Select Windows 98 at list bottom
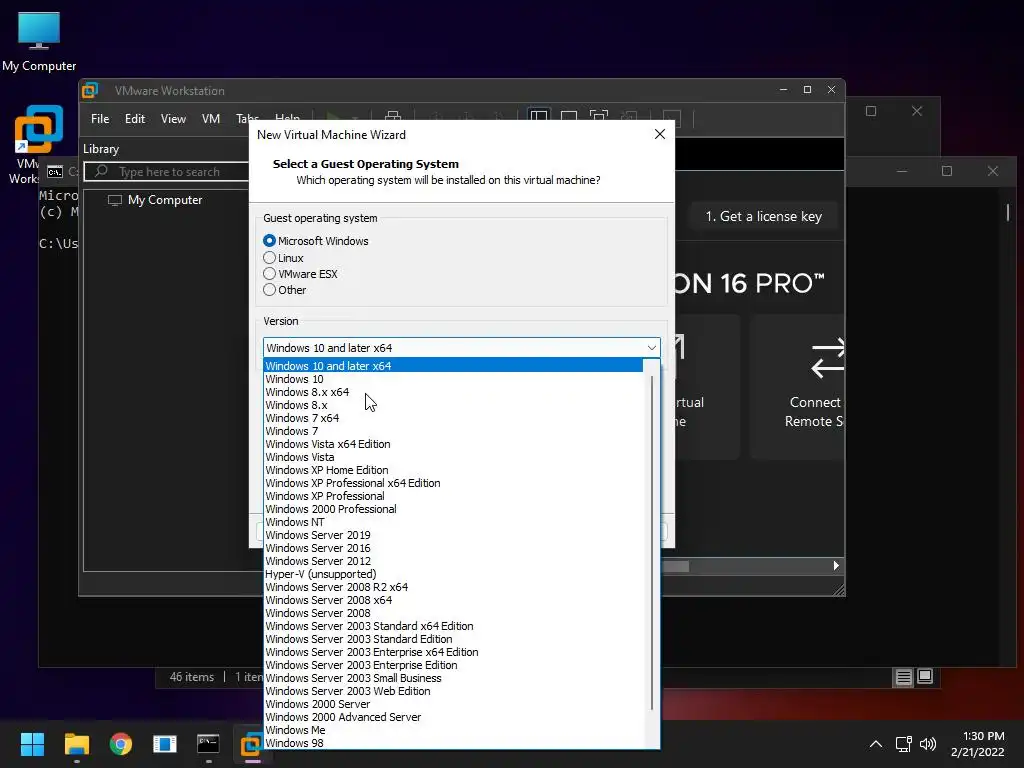 453,743
